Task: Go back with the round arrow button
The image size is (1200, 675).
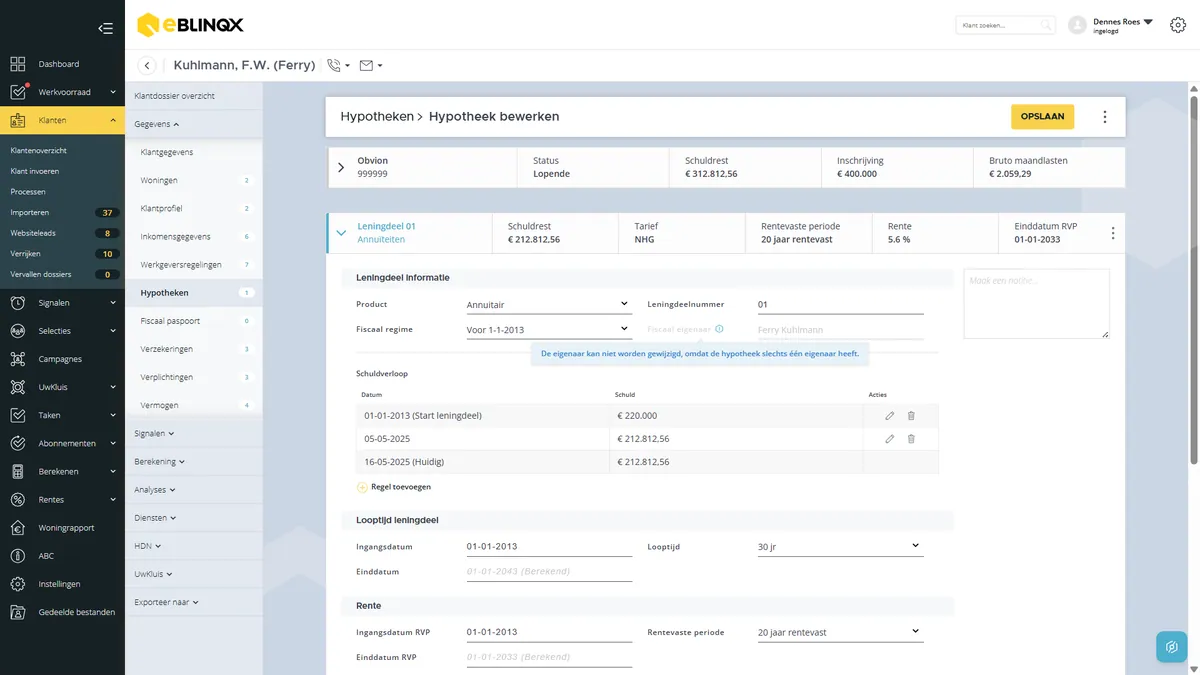Action: [147, 66]
